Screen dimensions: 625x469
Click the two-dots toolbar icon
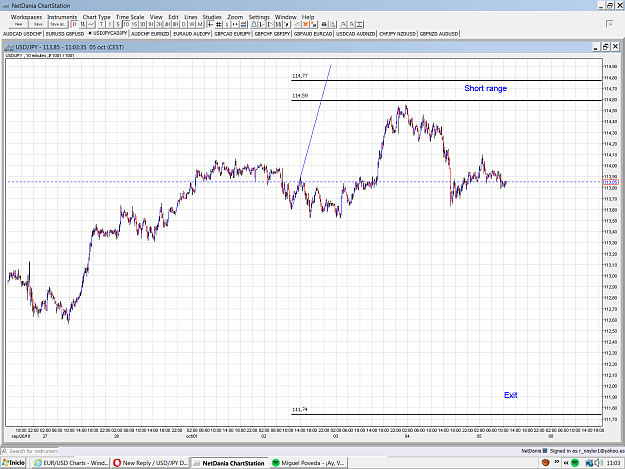pos(235,24)
